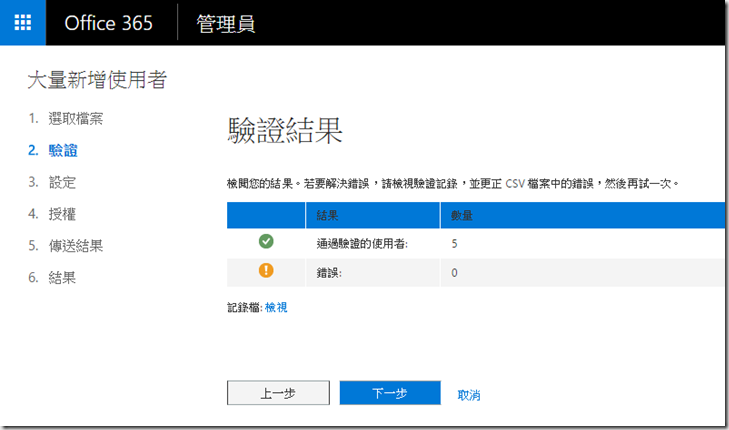Screen dimensions: 729x430
Task: Click the 驗證結果 page heading
Action: click(x=285, y=132)
